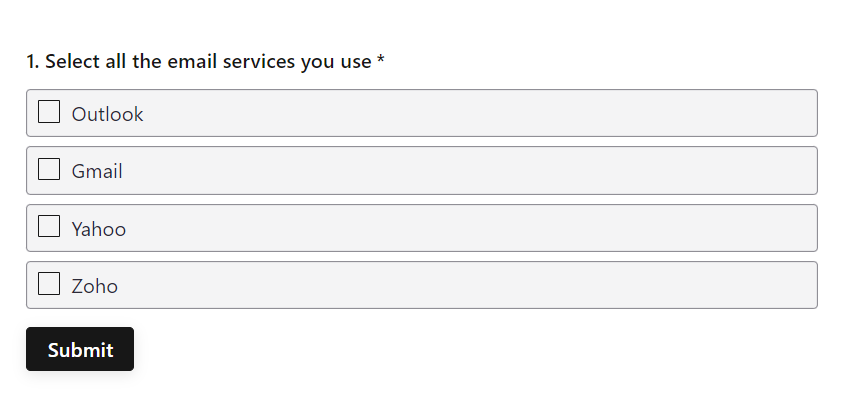Enable the Yahoo checkbox
Screen dimensions: 862x404
(49, 226)
